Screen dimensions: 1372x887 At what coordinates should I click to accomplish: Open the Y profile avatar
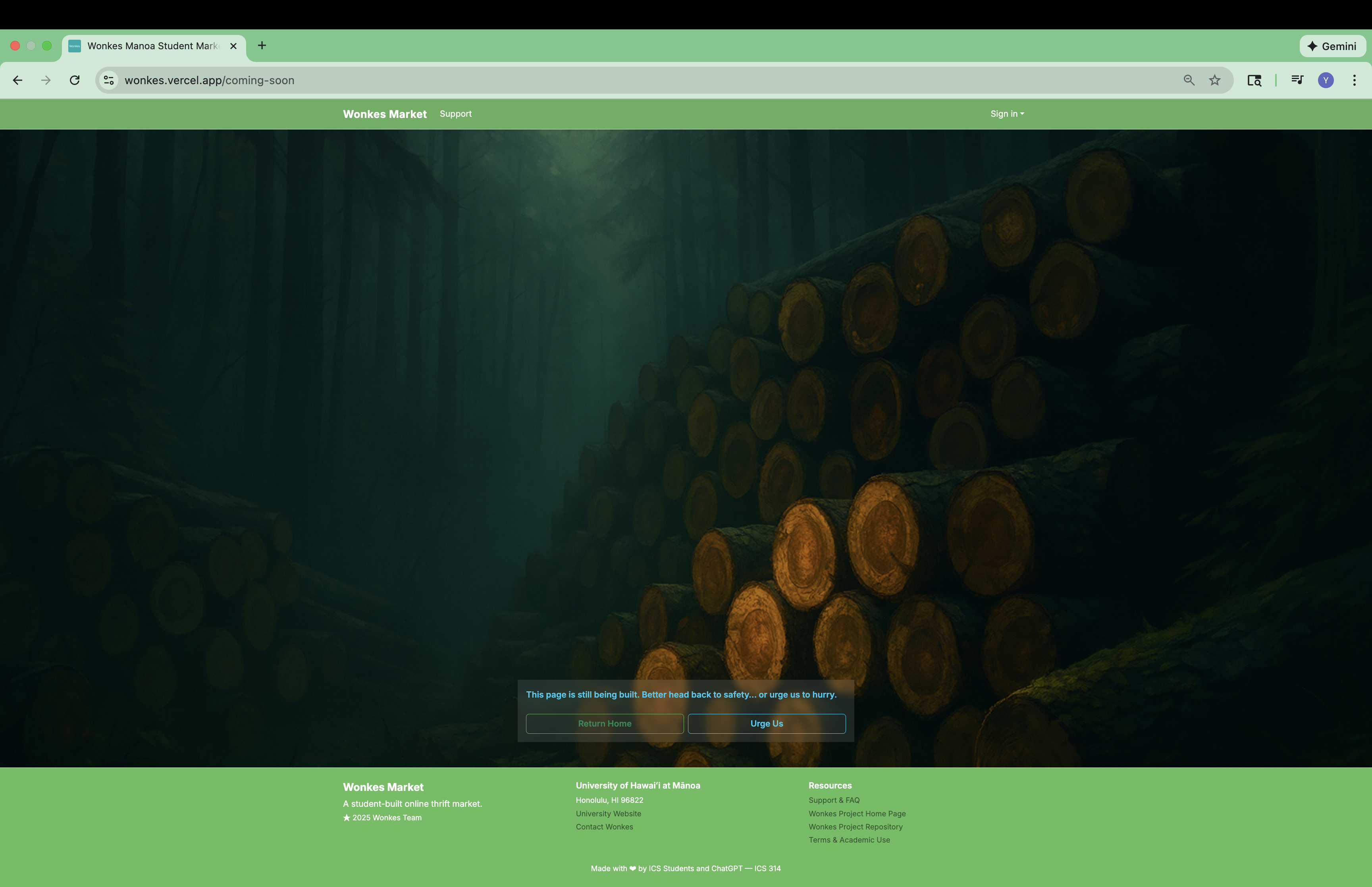coord(1326,80)
